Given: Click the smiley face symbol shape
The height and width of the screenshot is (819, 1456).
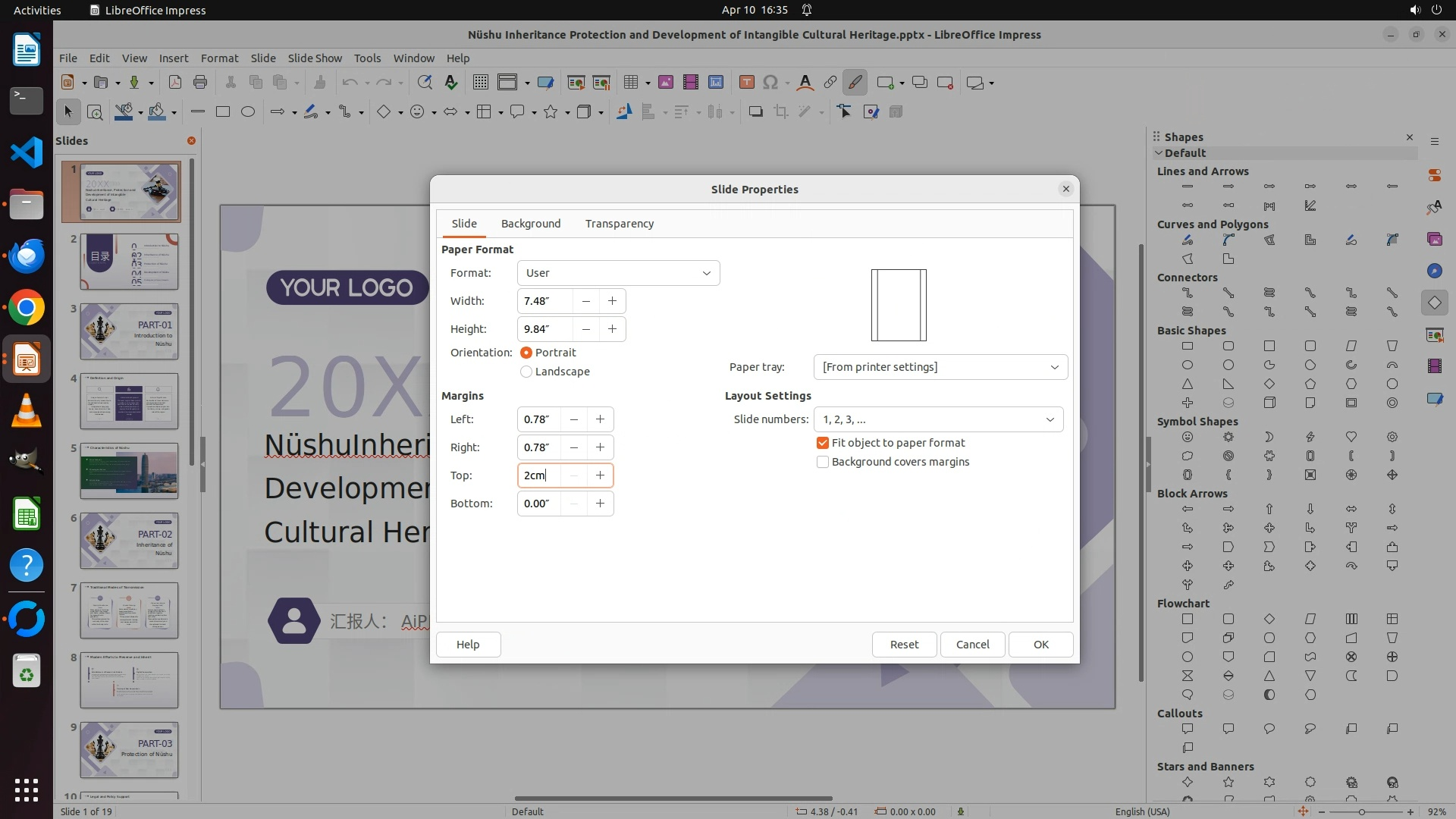Looking at the screenshot, I should (1188, 437).
